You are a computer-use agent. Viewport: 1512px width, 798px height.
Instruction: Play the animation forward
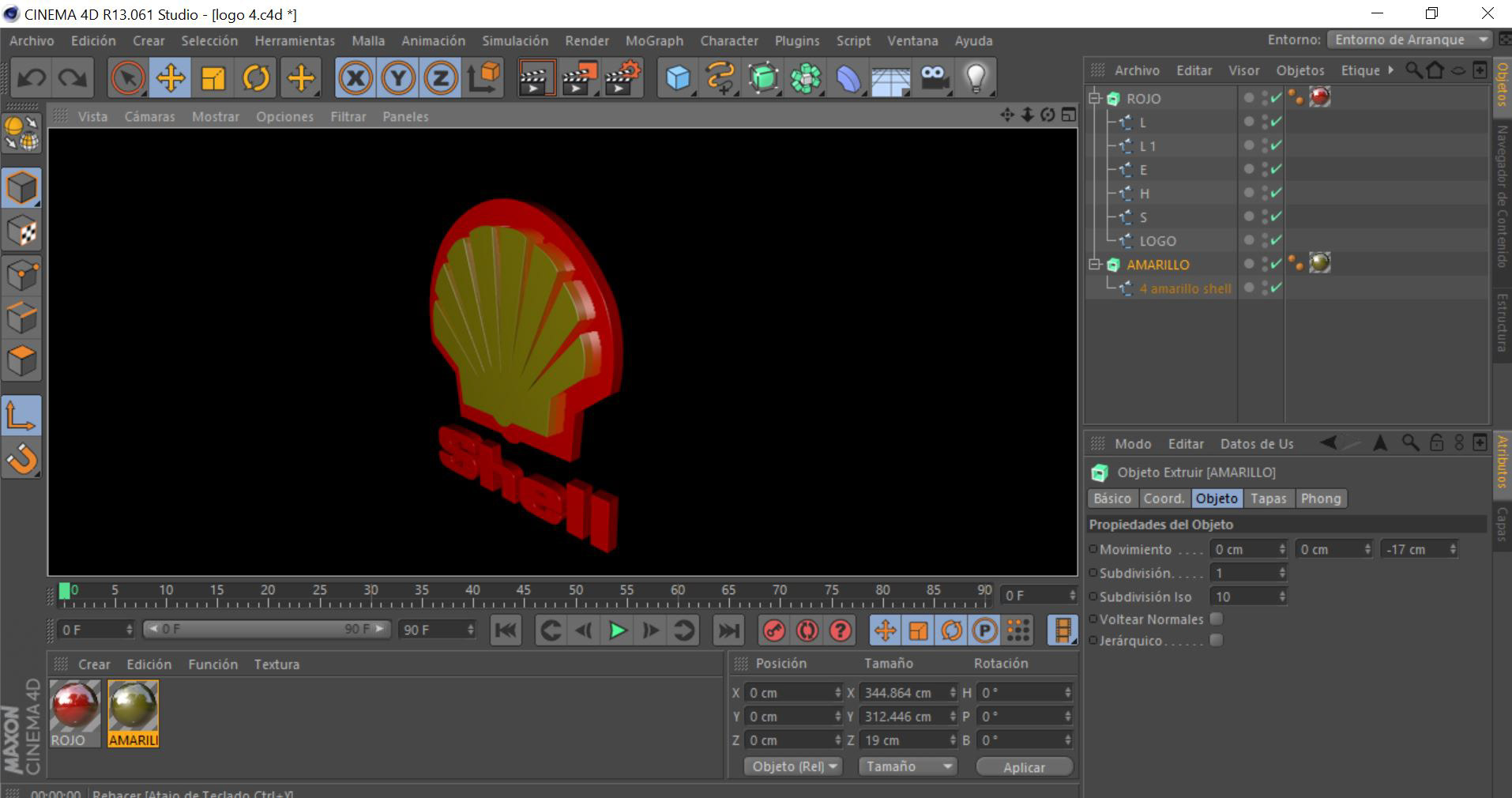point(618,630)
